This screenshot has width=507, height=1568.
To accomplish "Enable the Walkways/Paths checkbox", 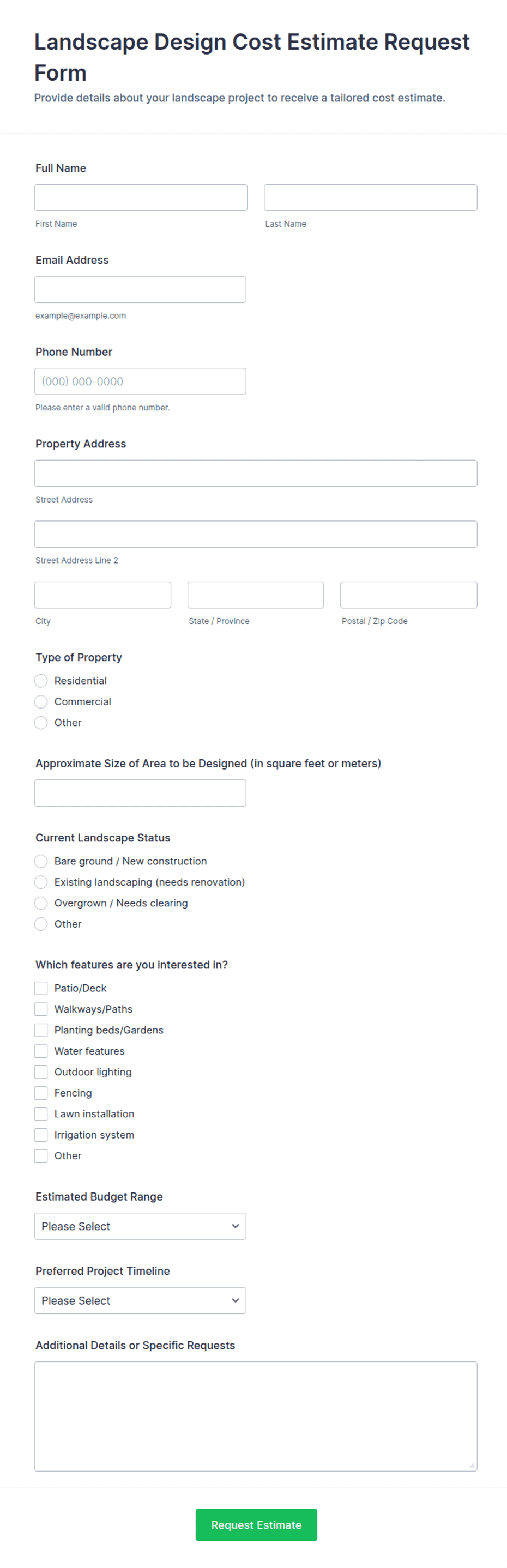I will point(41,1009).
